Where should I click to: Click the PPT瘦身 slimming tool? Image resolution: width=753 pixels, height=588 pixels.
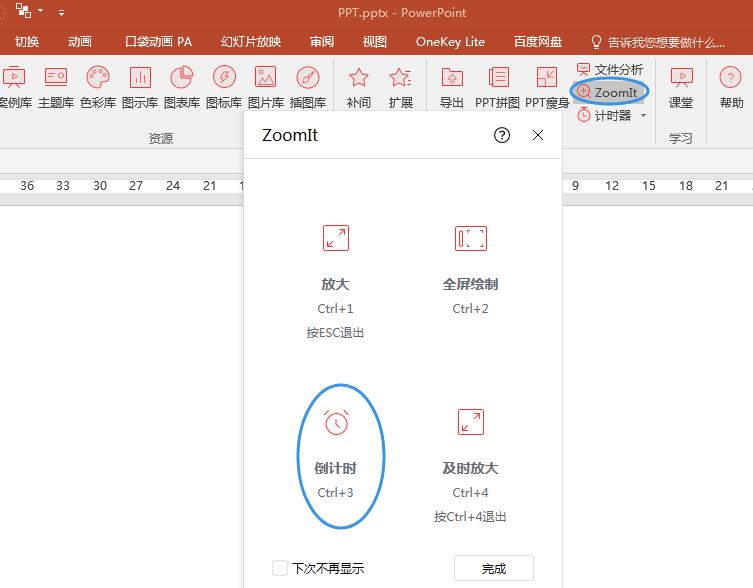pos(547,86)
